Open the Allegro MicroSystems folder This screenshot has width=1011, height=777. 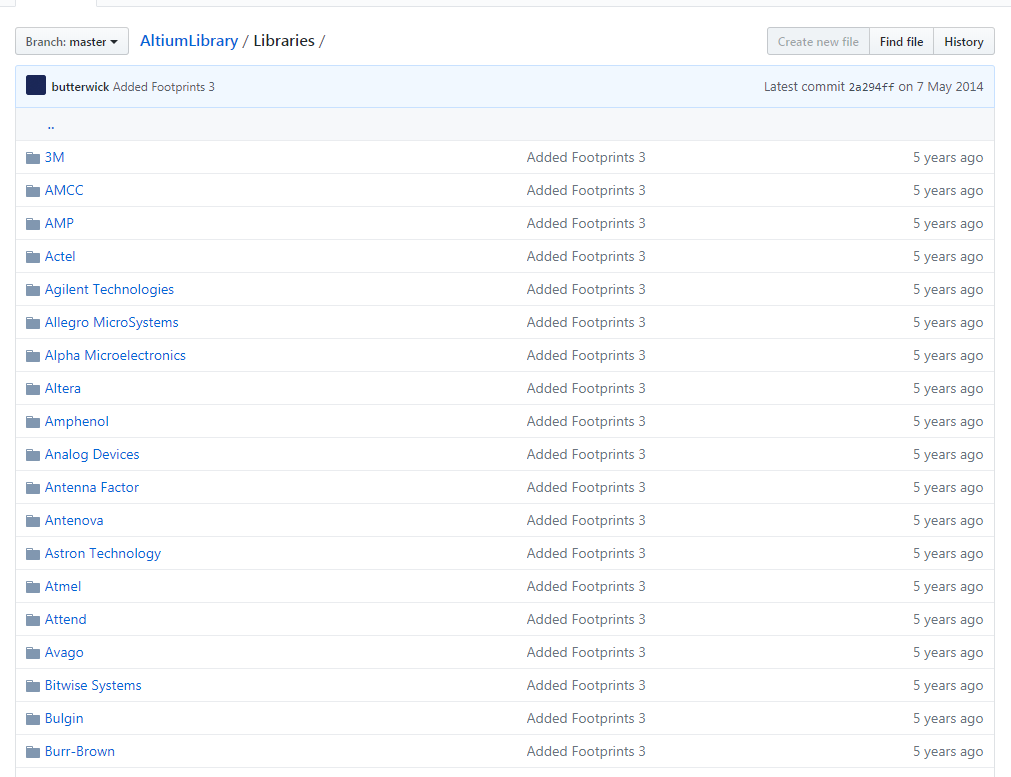111,323
